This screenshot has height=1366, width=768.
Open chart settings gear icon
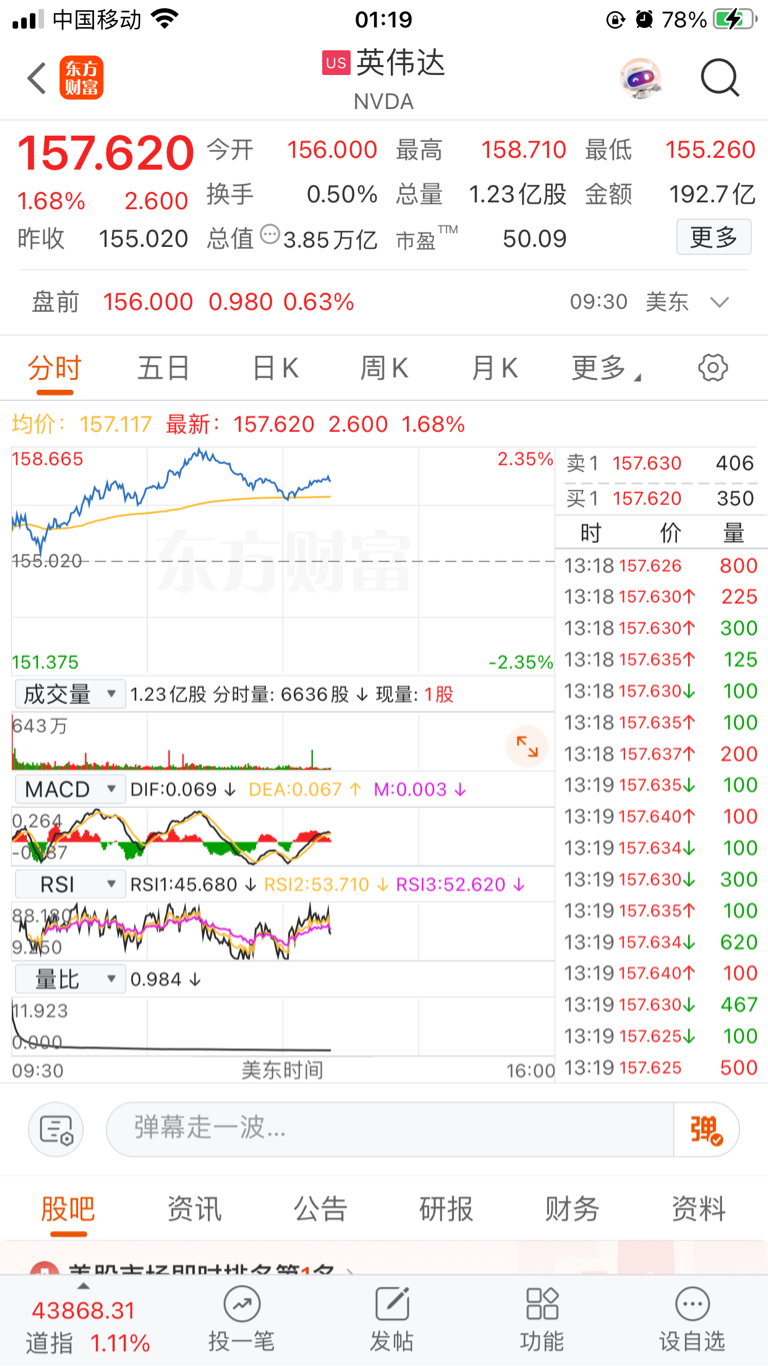[x=713, y=368]
